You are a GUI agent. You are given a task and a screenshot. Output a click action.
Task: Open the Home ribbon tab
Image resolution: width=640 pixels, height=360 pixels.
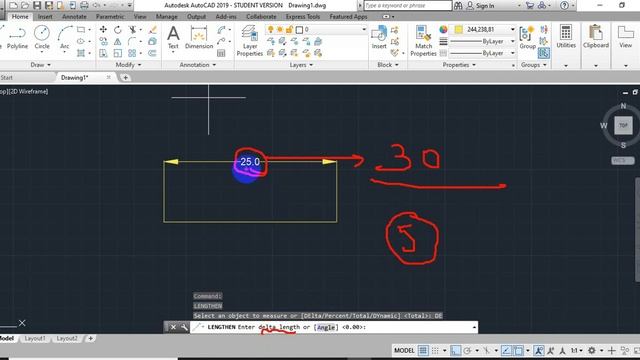[20, 16]
